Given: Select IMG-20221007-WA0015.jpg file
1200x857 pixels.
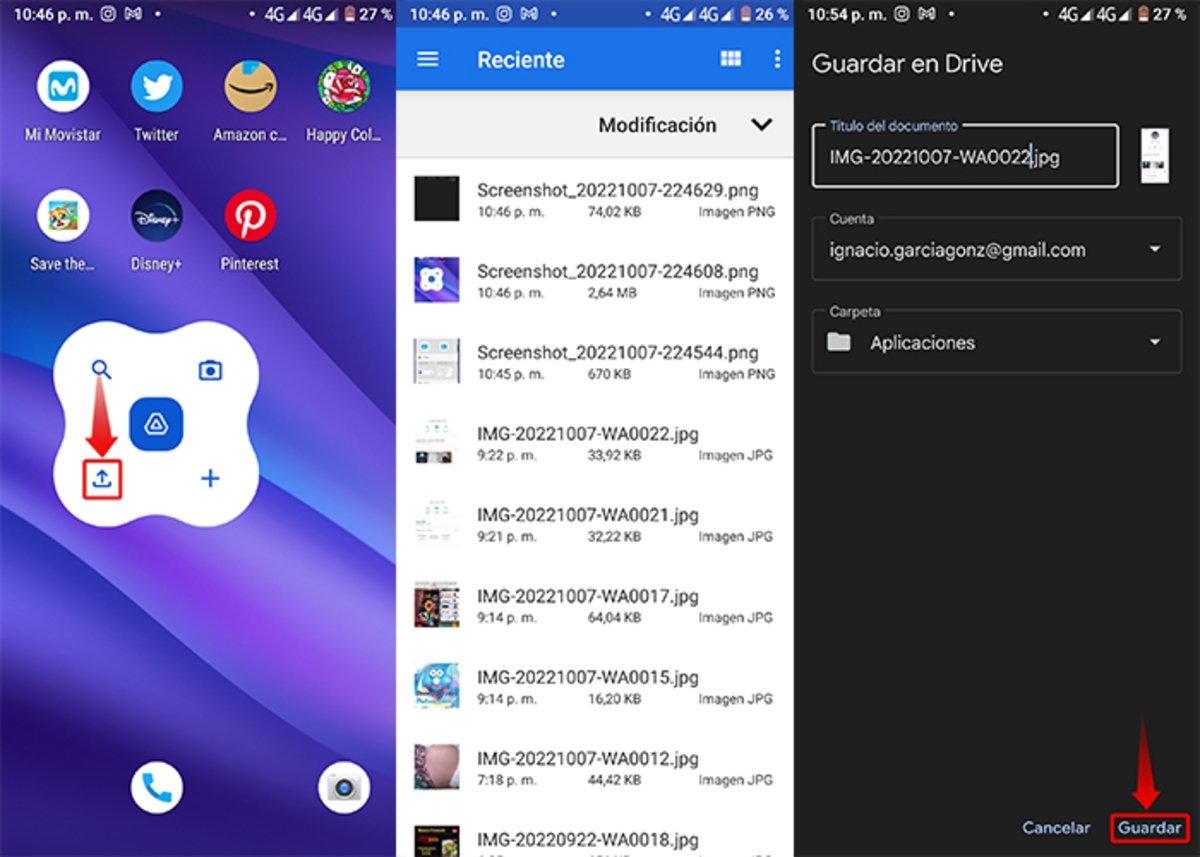Looking at the screenshot, I should click(594, 686).
